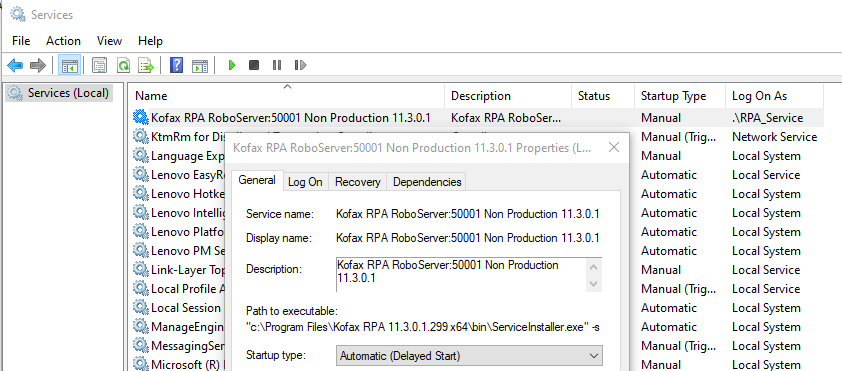842x371 pixels.
Task: Click the MessagingSer service gear icon
Action: [x=140, y=345]
